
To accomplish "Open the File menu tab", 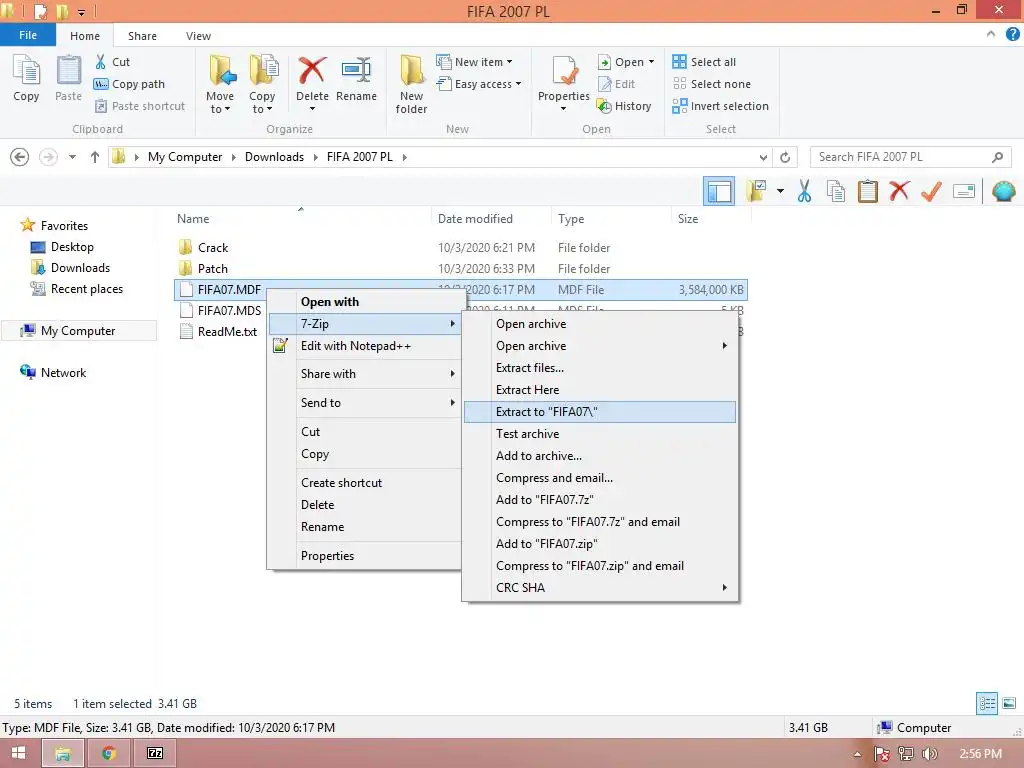I will coord(28,35).
